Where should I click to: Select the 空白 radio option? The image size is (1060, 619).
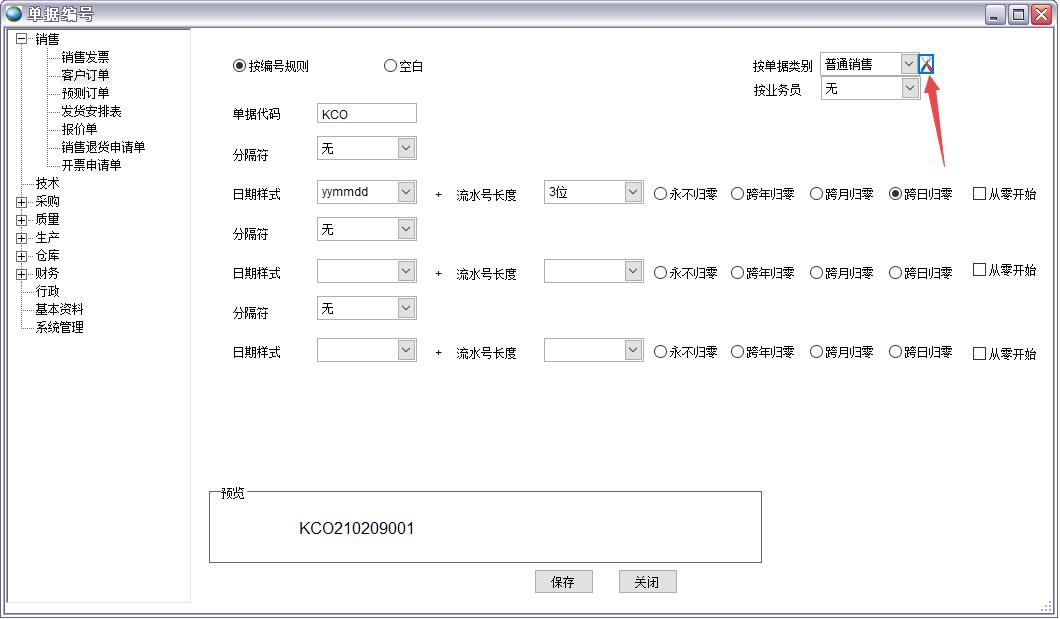pyautogui.click(x=390, y=65)
